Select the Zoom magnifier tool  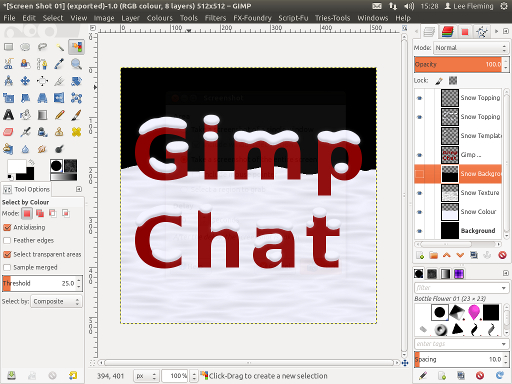(x=76, y=64)
